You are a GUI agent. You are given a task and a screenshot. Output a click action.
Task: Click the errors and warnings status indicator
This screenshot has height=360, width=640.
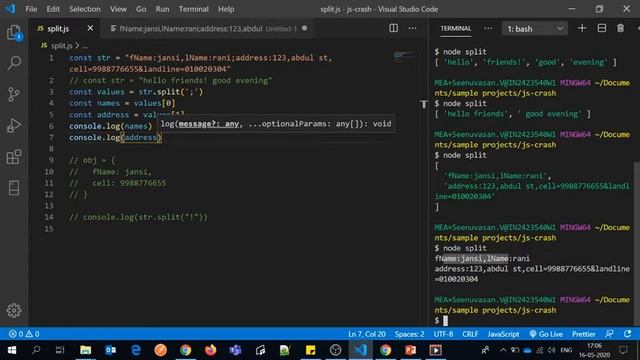click(24, 334)
